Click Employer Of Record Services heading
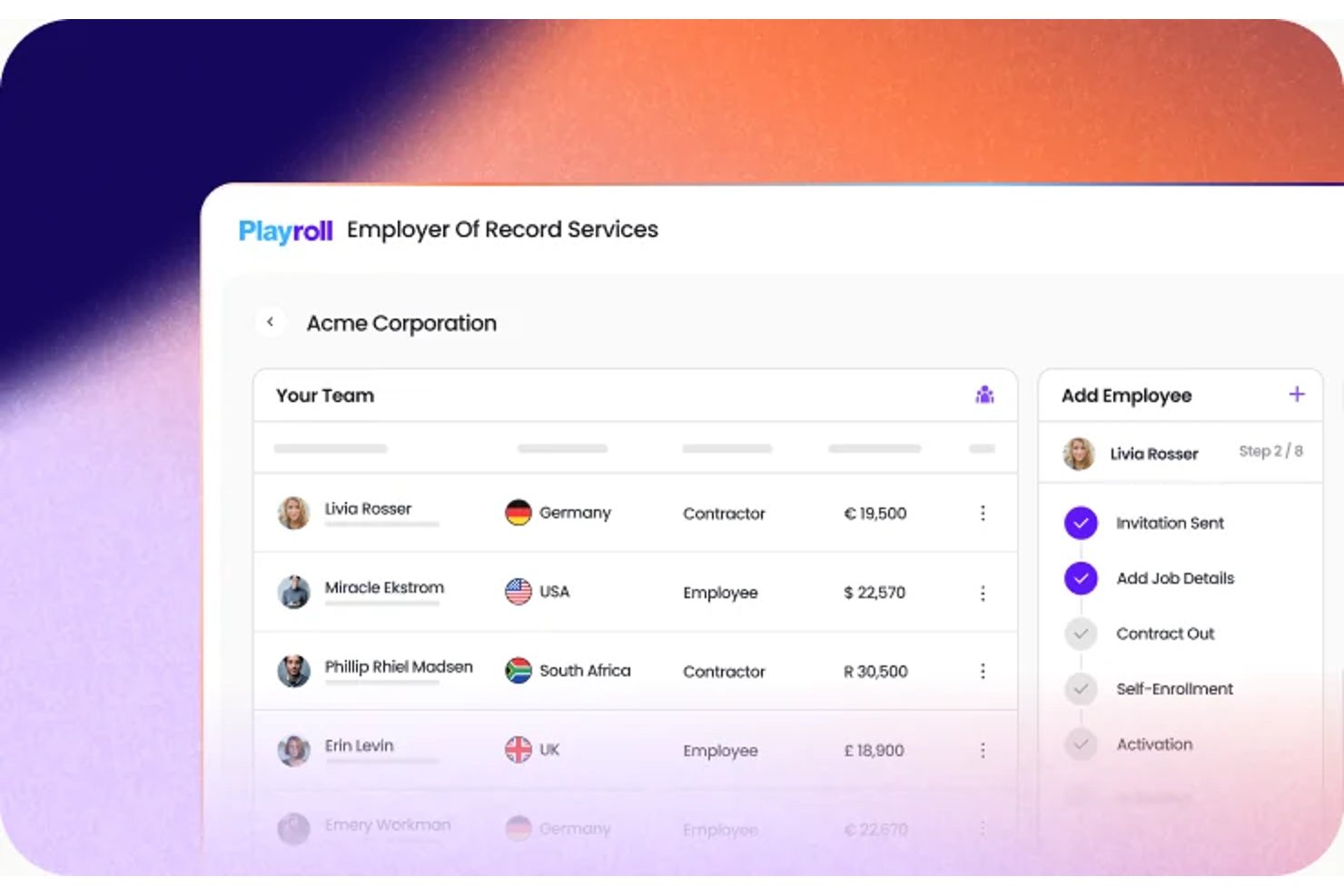 pyautogui.click(x=502, y=230)
